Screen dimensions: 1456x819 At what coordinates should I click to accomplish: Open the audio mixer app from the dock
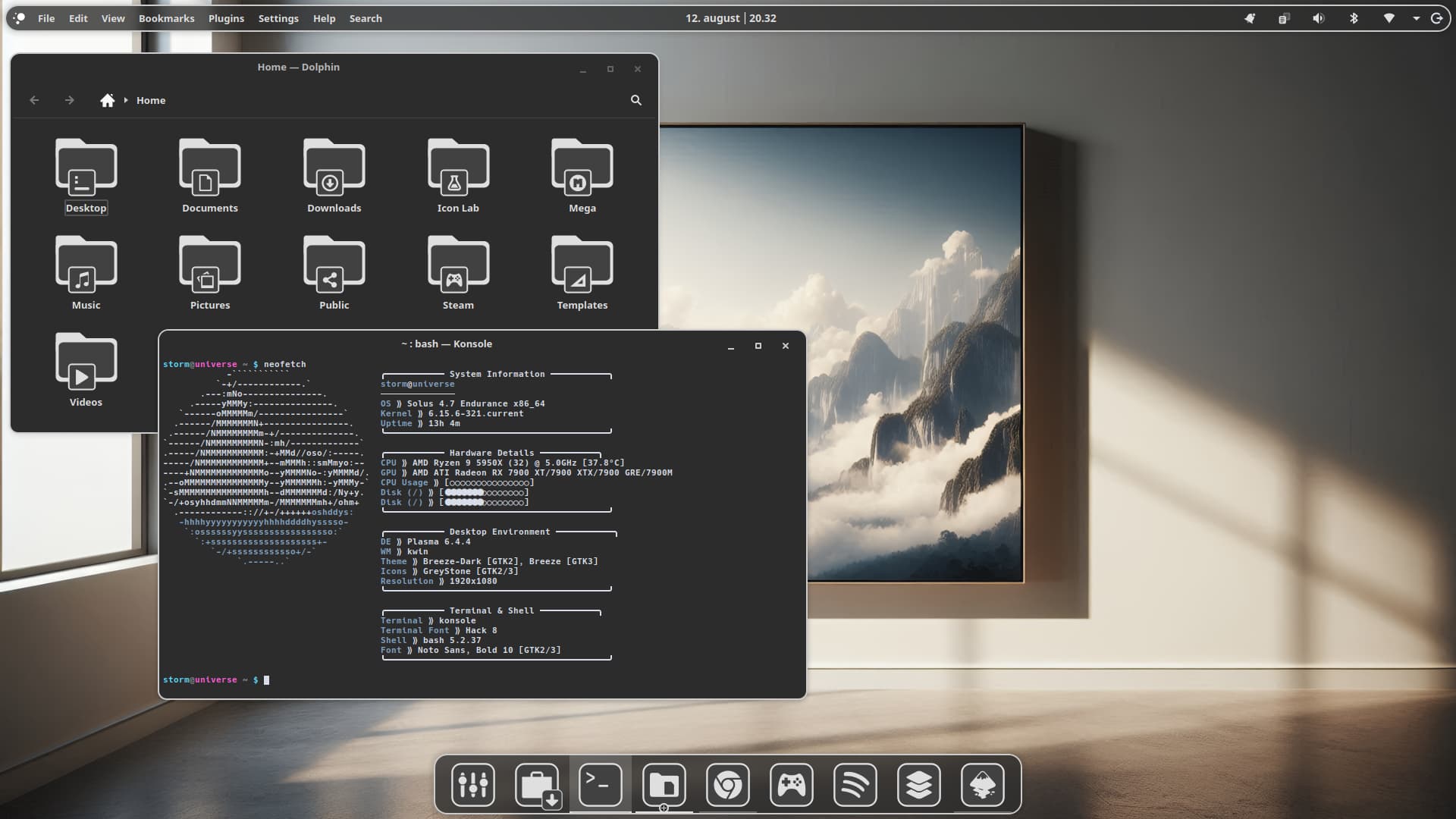coord(472,785)
